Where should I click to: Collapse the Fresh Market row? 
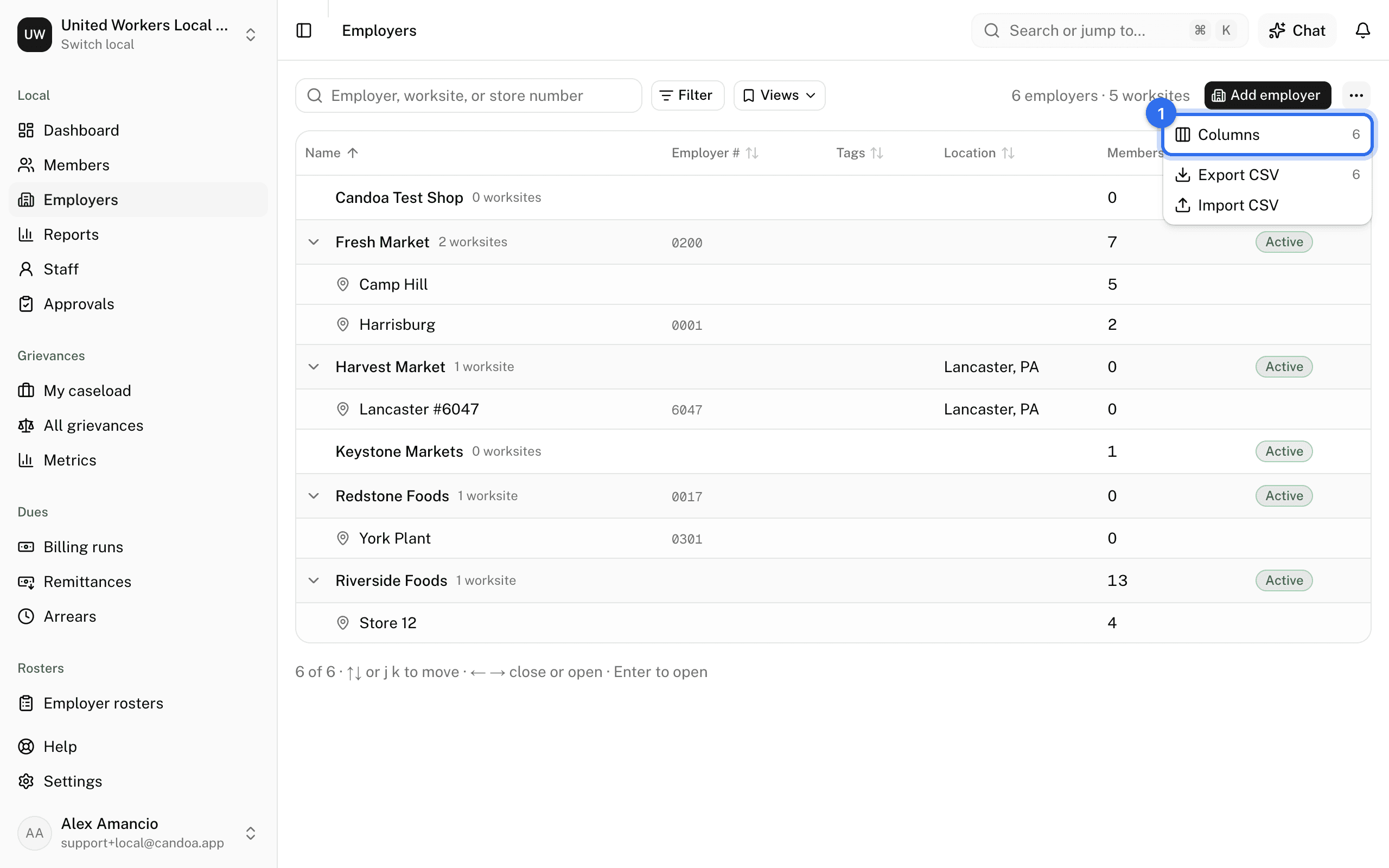tap(314, 242)
